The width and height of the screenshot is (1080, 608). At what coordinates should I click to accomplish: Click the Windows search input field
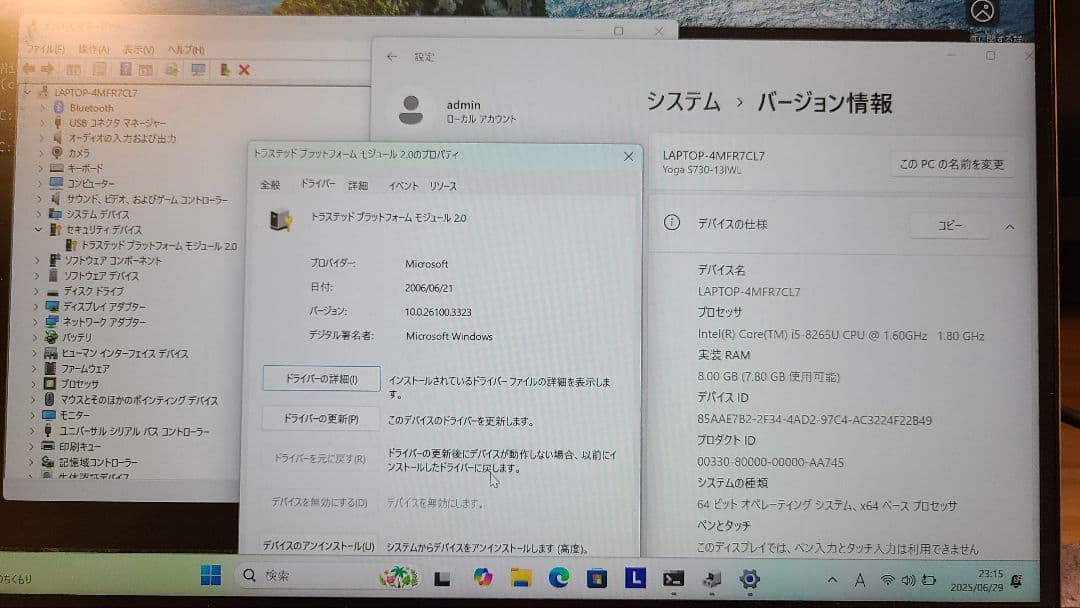coord(300,577)
